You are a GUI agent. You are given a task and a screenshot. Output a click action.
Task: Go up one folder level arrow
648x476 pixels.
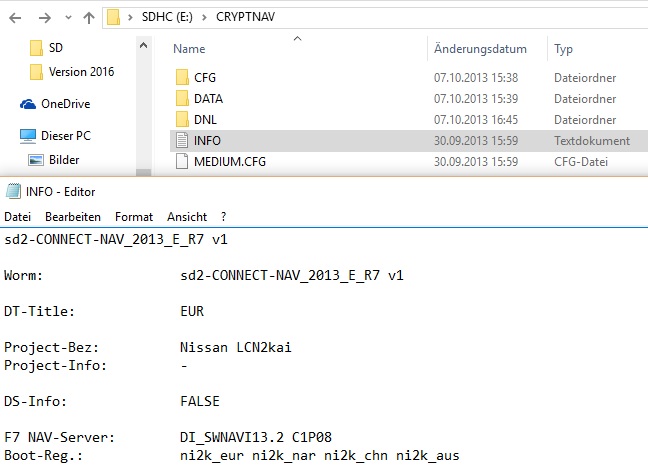tap(89, 18)
